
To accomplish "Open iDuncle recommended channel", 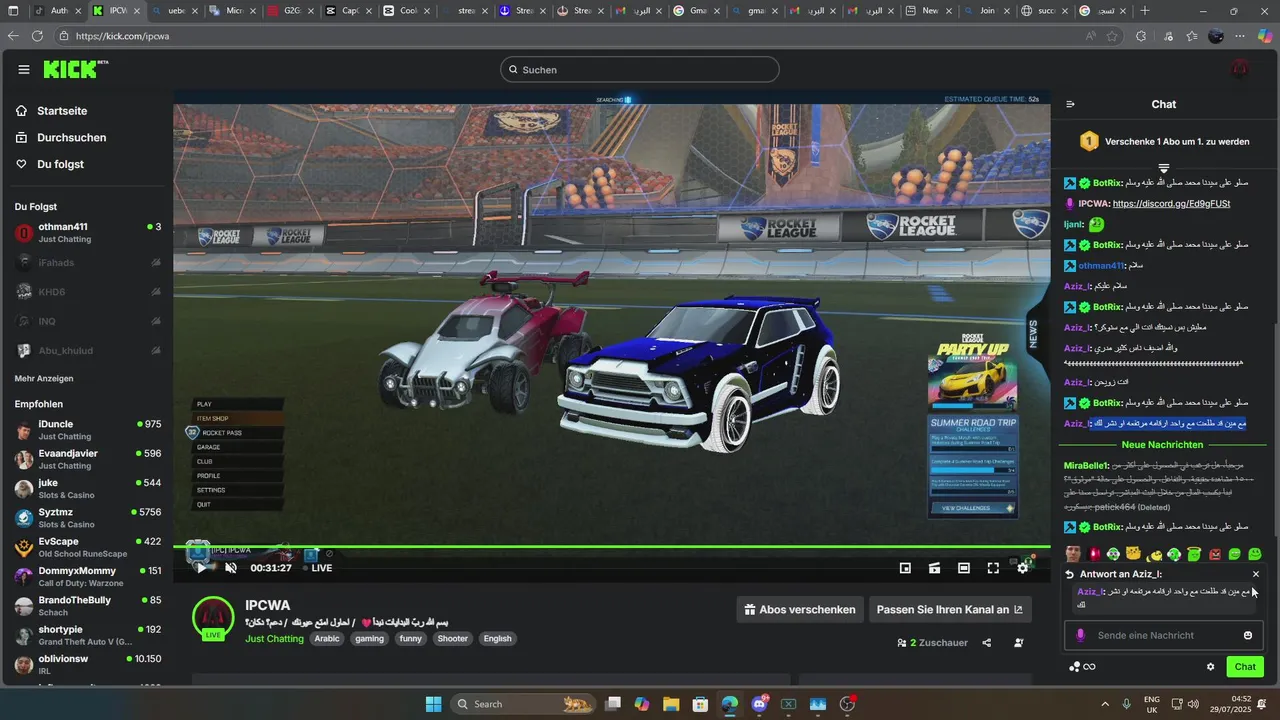I will coord(88,430).
